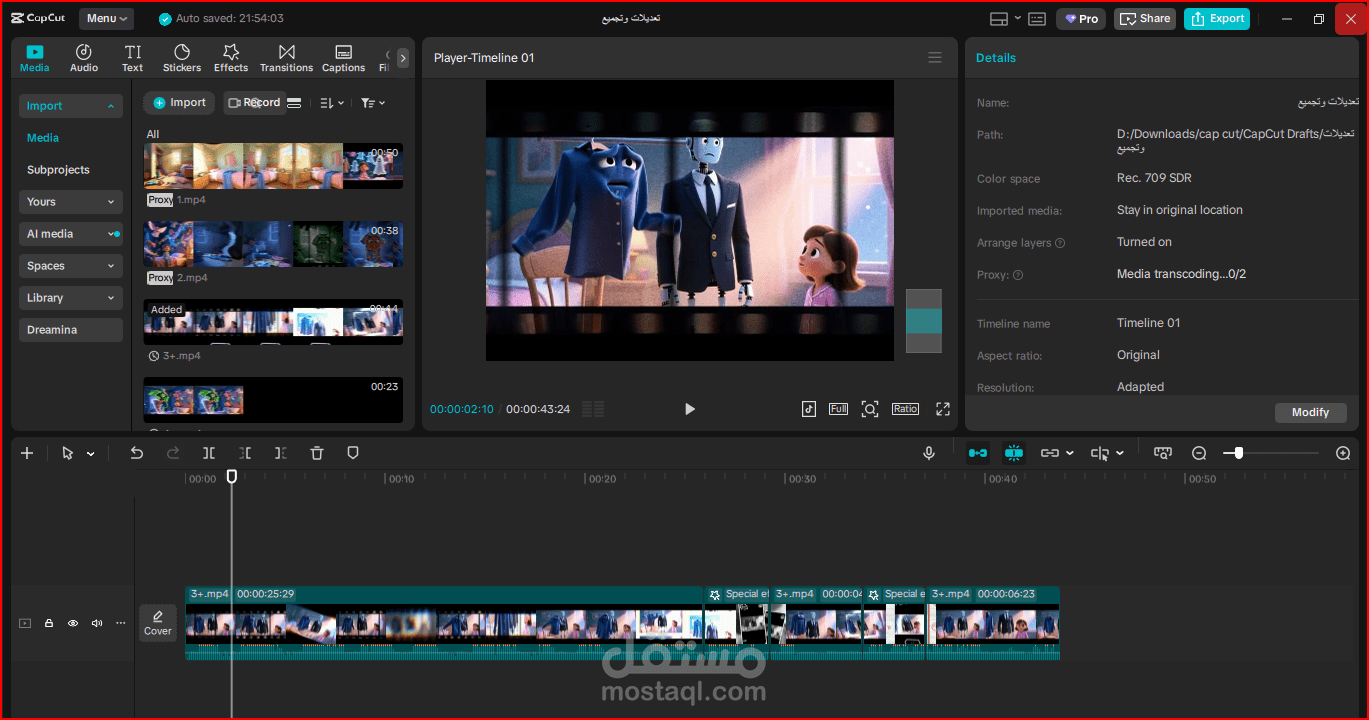Lock the main video track
Screen dimensions: 1369x720
click(49, 623)
